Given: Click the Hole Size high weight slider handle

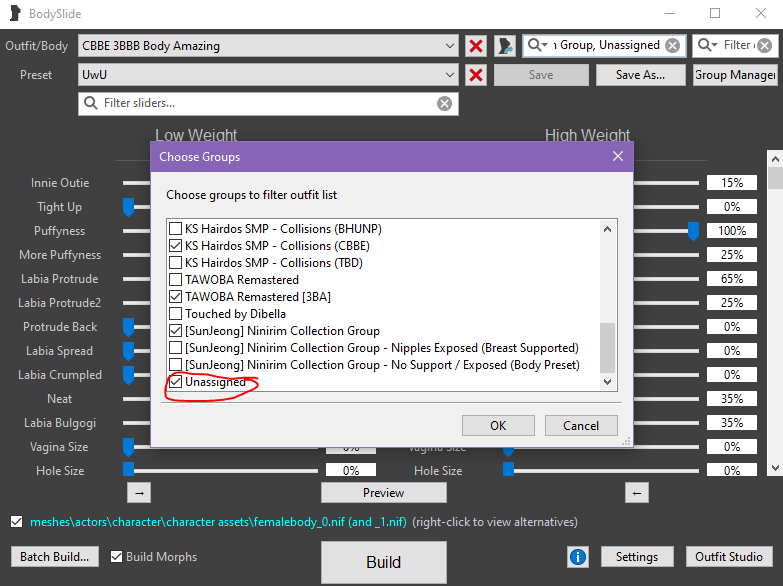Looking at the screenshot, I should 508,469.
